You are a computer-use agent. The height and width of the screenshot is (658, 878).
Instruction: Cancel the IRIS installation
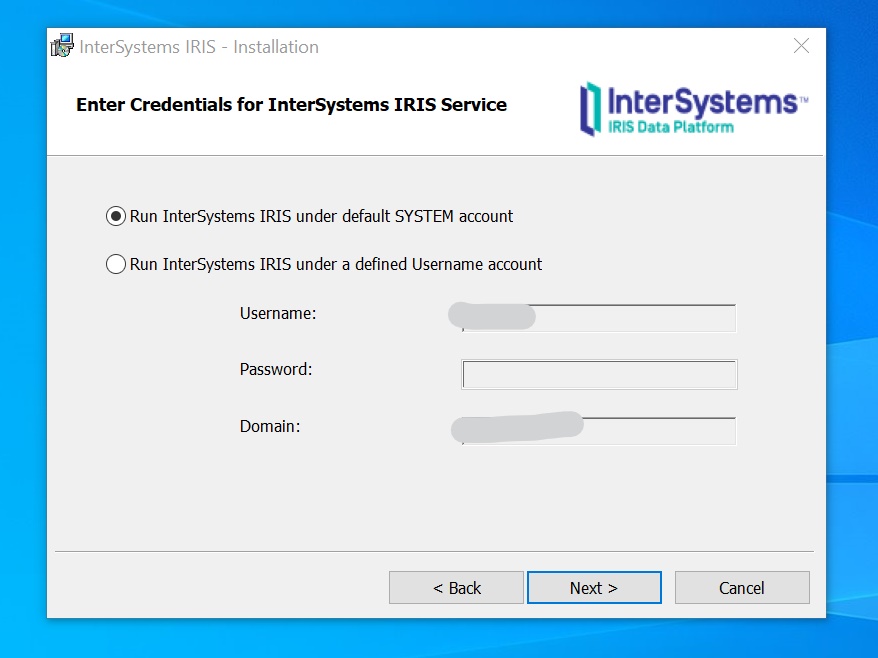click(x=742, y=587)
